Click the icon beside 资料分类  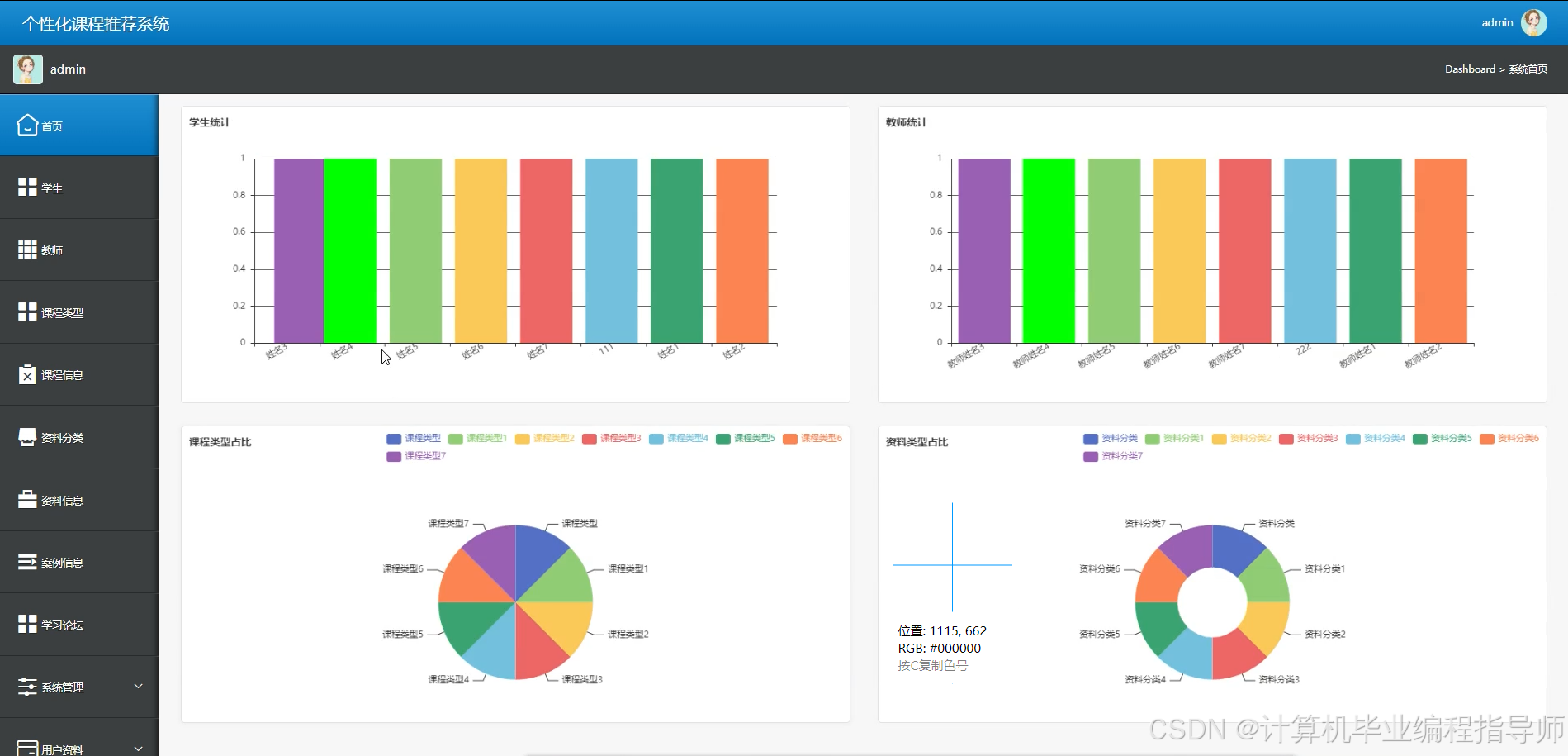point(27,437)
